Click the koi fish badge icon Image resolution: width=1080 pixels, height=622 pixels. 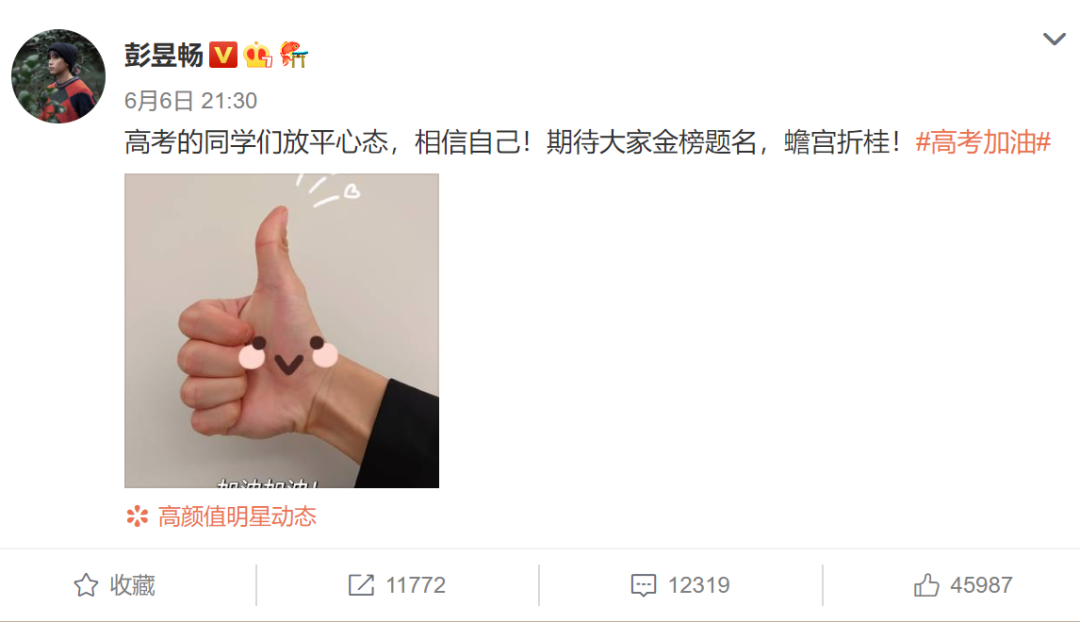(x=293, y=54)
